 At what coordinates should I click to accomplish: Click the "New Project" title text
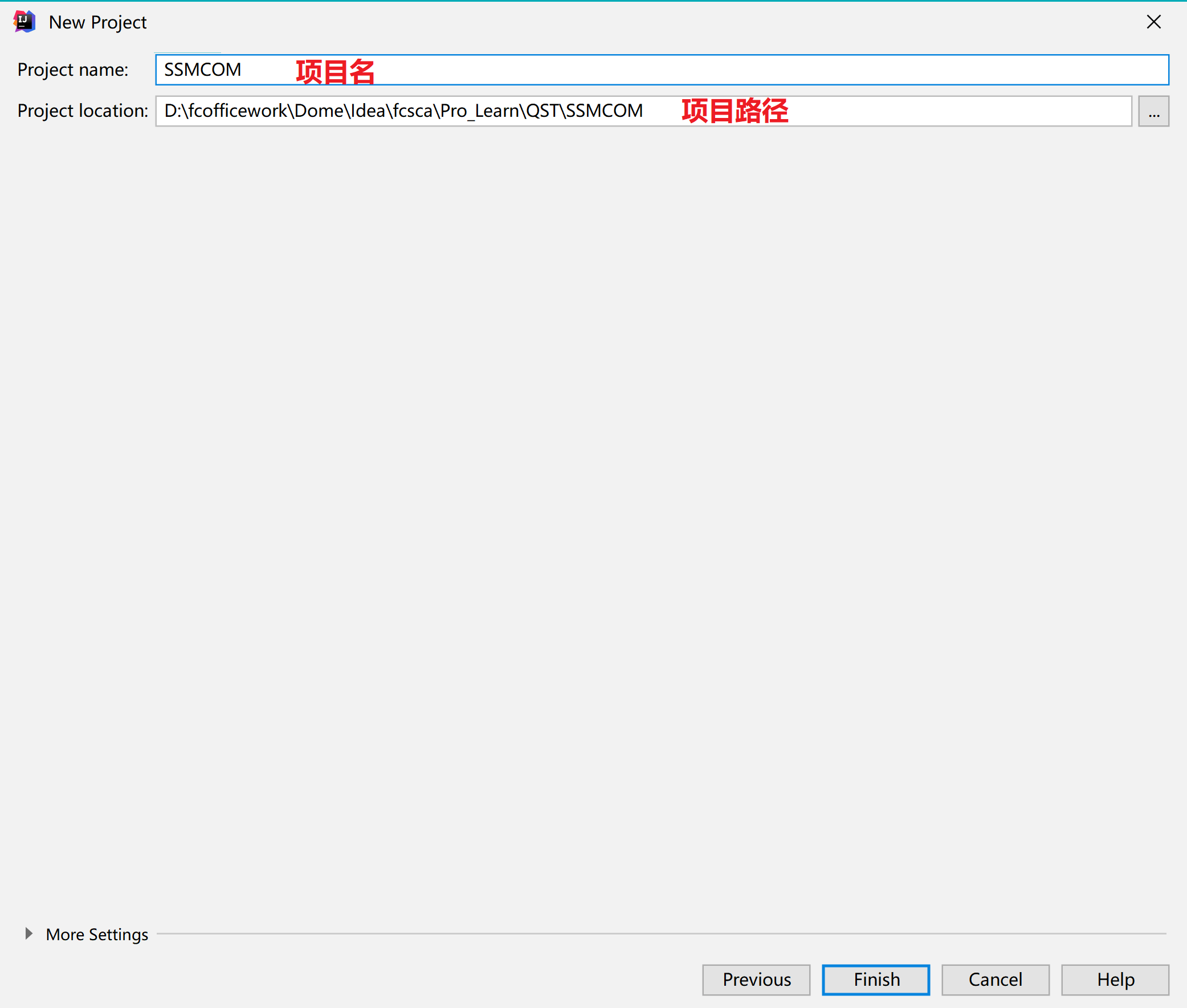(97, 22)
